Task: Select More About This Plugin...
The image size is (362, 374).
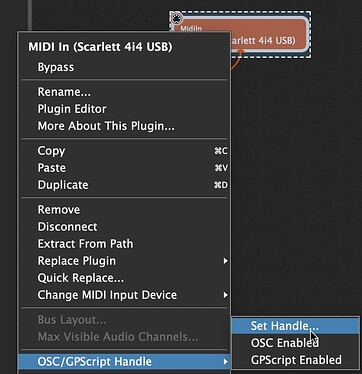Action: tap(125, 126)
